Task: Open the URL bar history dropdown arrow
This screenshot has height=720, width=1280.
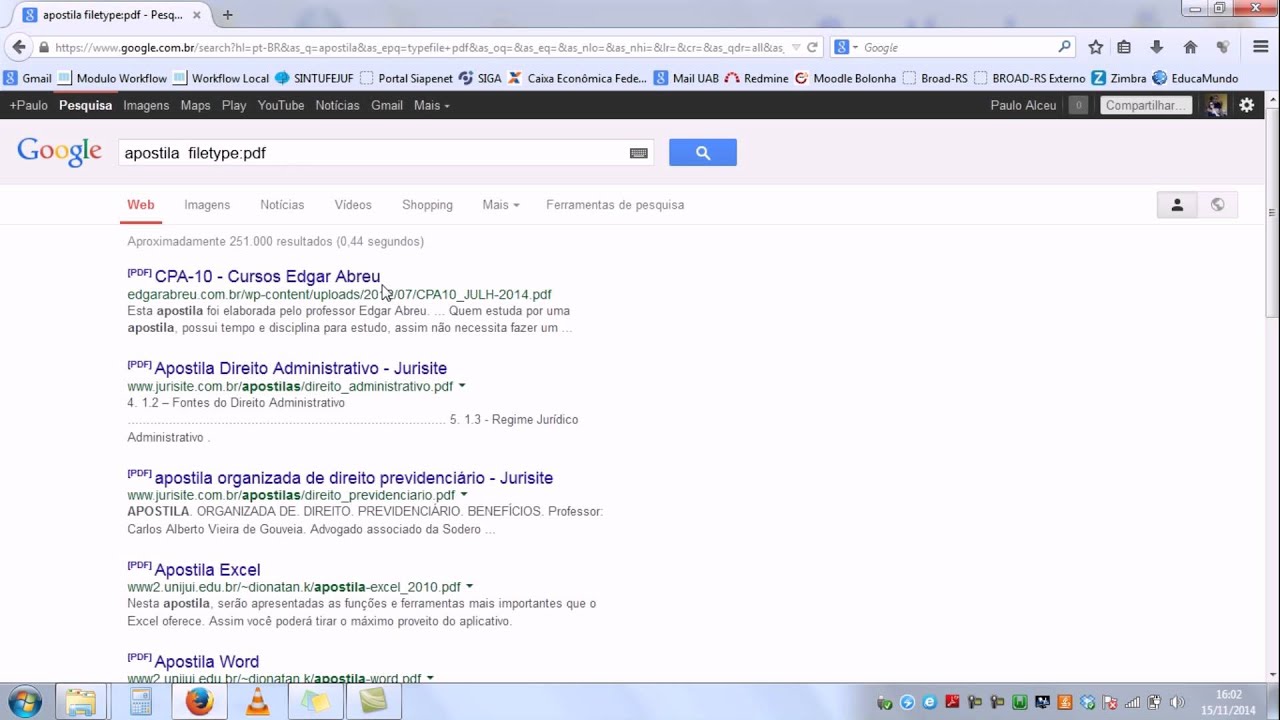Action: tap(796, 47)
